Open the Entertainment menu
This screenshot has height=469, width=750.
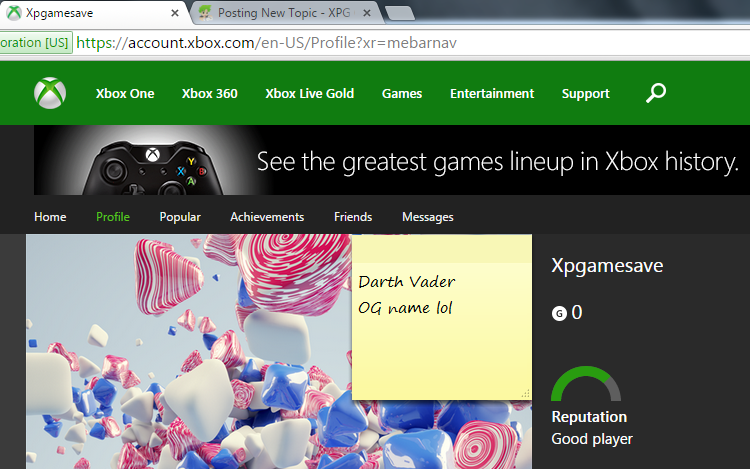(x=492, y=94)
